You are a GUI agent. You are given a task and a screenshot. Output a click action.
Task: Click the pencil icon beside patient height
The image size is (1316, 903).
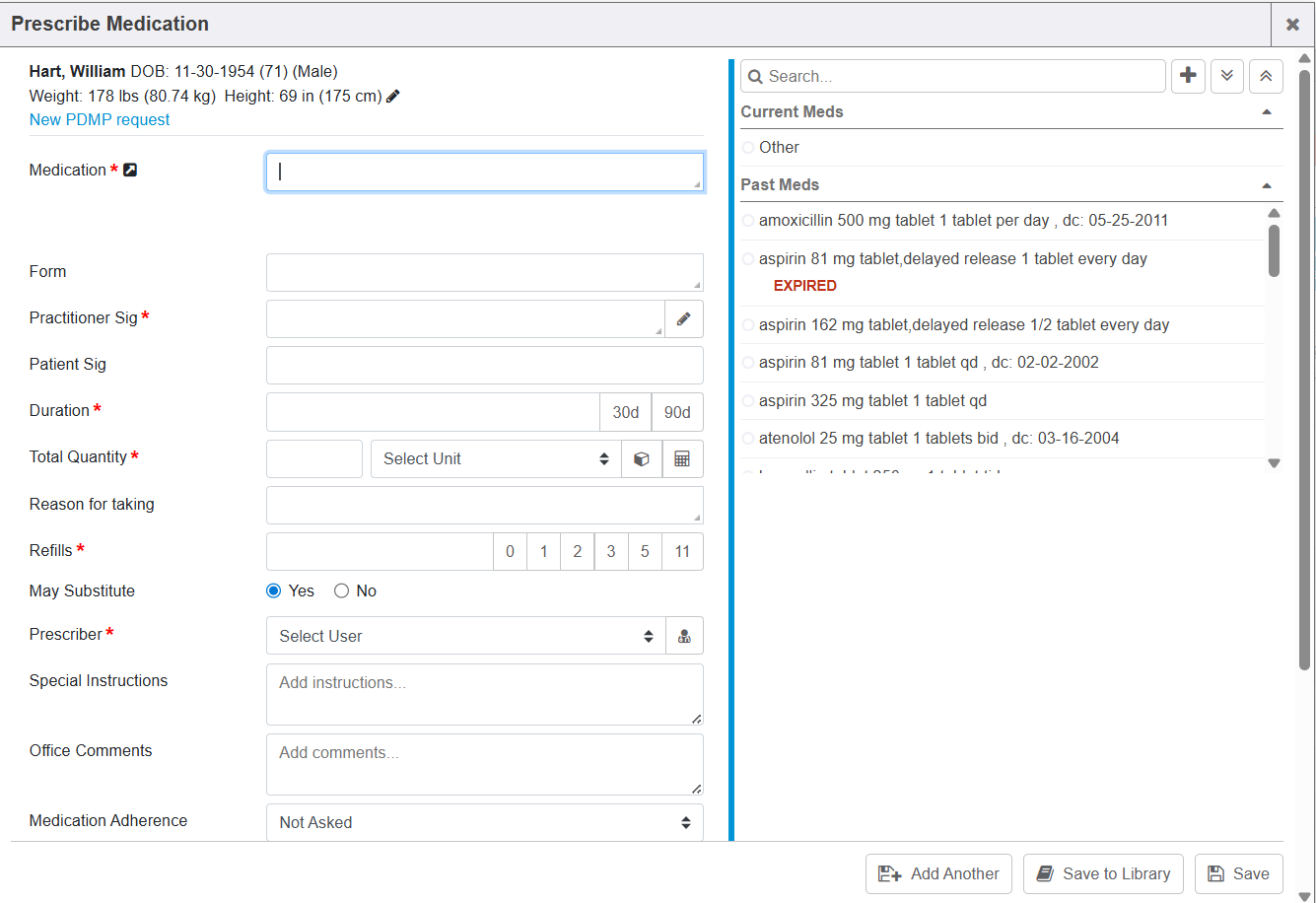coord(393,97)
